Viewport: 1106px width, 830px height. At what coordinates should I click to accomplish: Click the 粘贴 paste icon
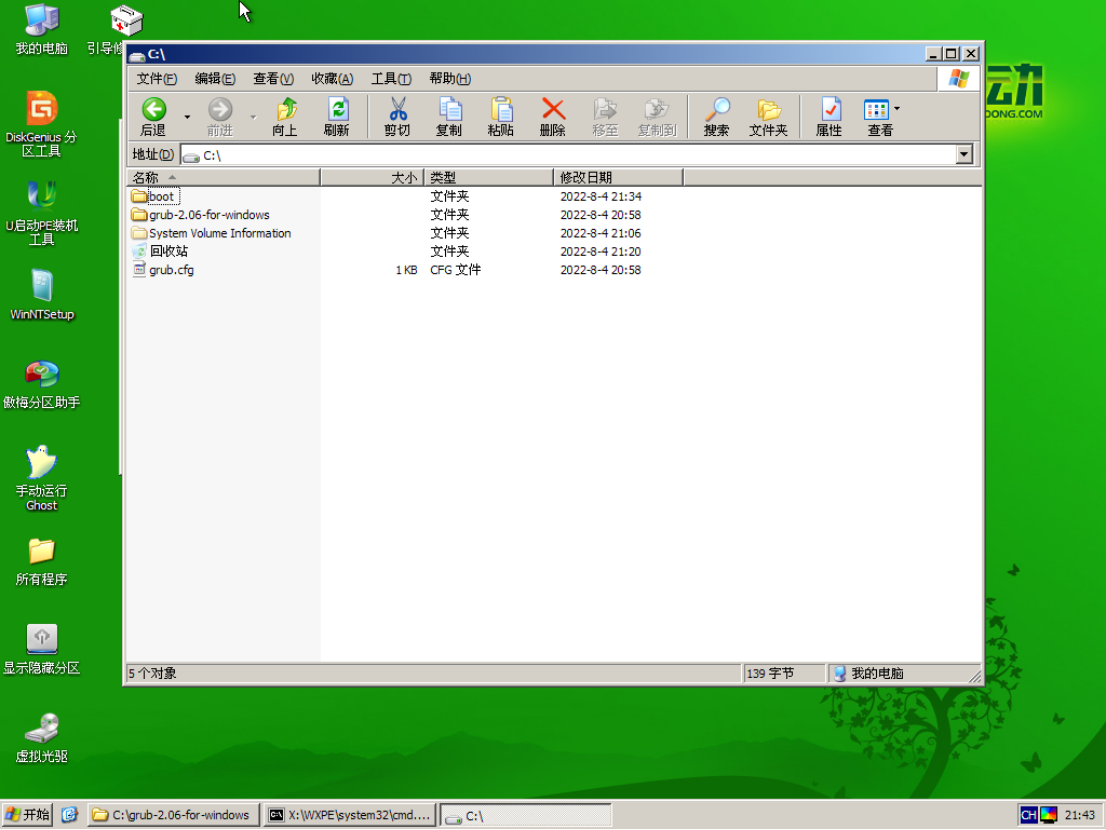(x=502, y=109)
